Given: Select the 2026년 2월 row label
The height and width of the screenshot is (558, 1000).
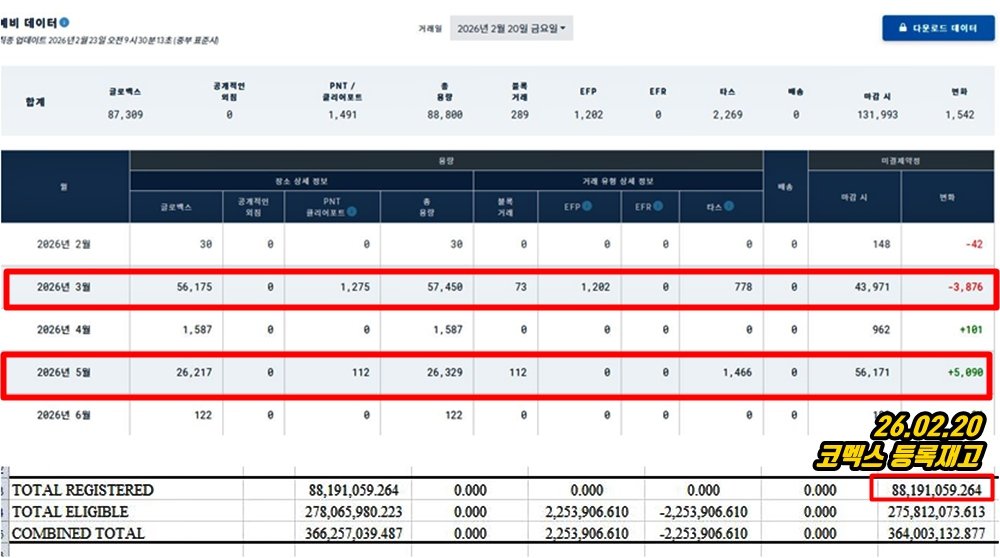Looking at the screenshot, I should coord(66,245).
